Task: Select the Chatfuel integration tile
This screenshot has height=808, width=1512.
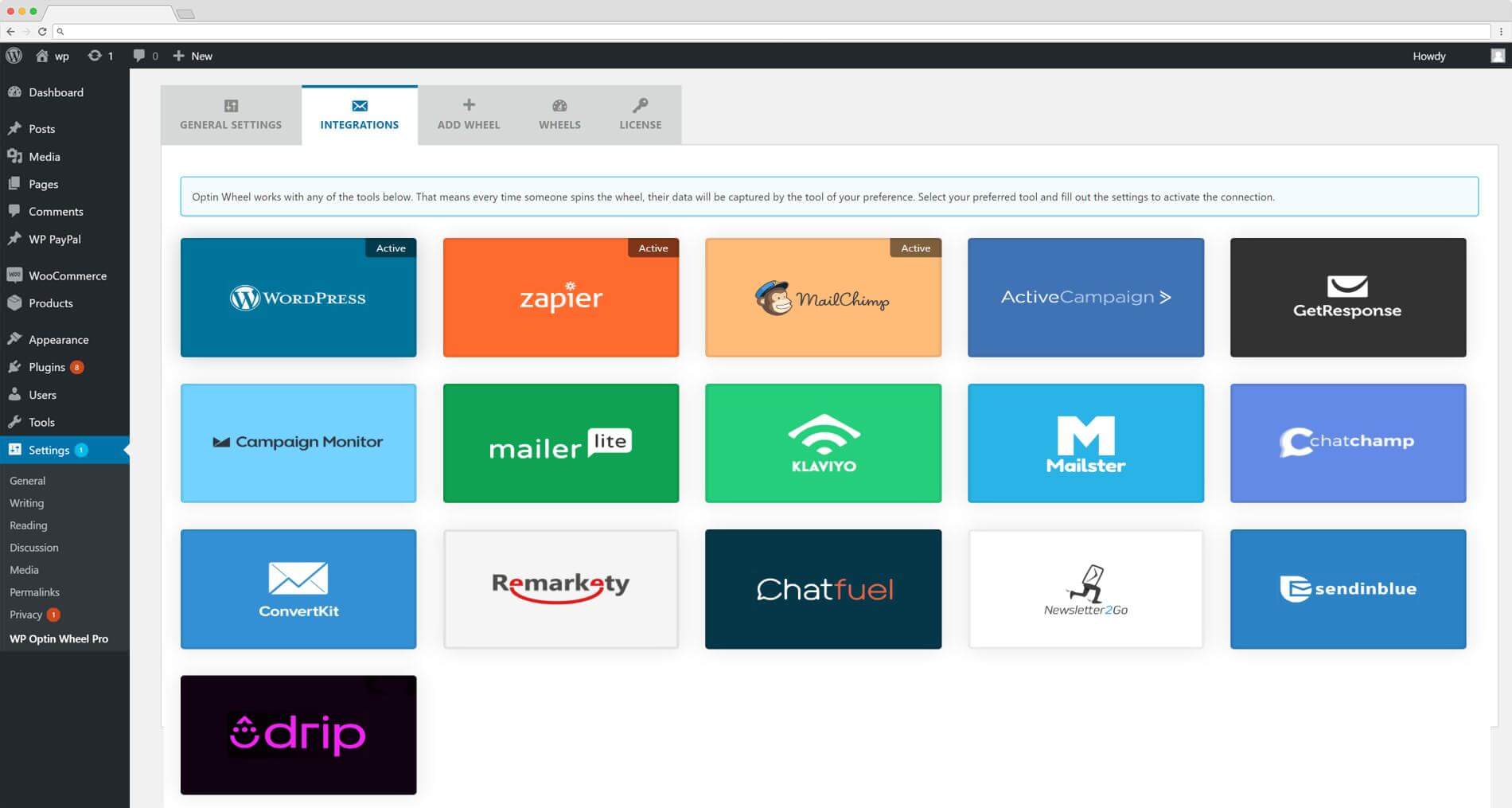Action: (x=823, y=589)
